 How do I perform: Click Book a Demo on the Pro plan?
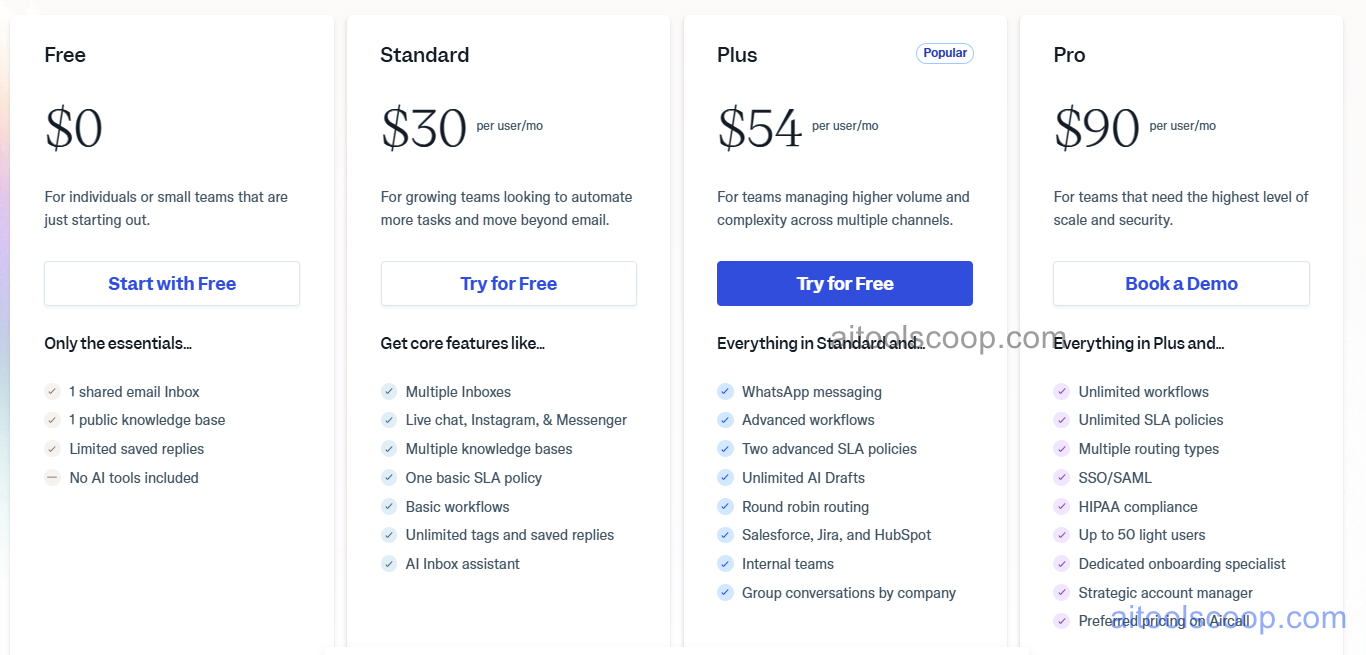point(1181,283)
